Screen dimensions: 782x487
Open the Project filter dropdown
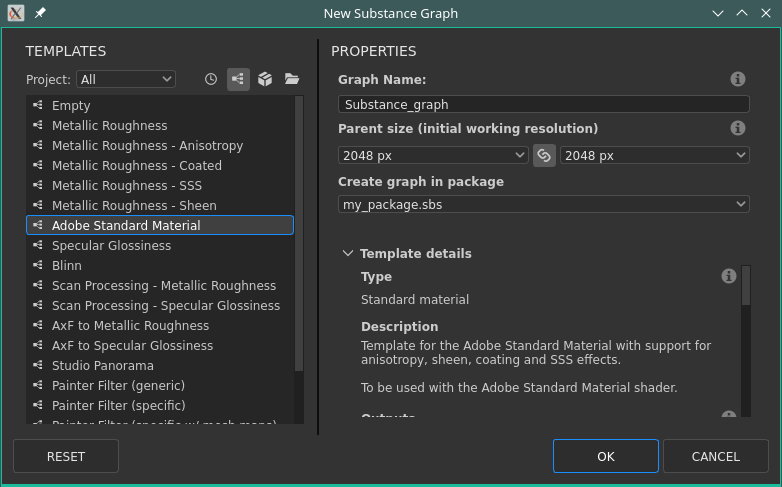125,79
